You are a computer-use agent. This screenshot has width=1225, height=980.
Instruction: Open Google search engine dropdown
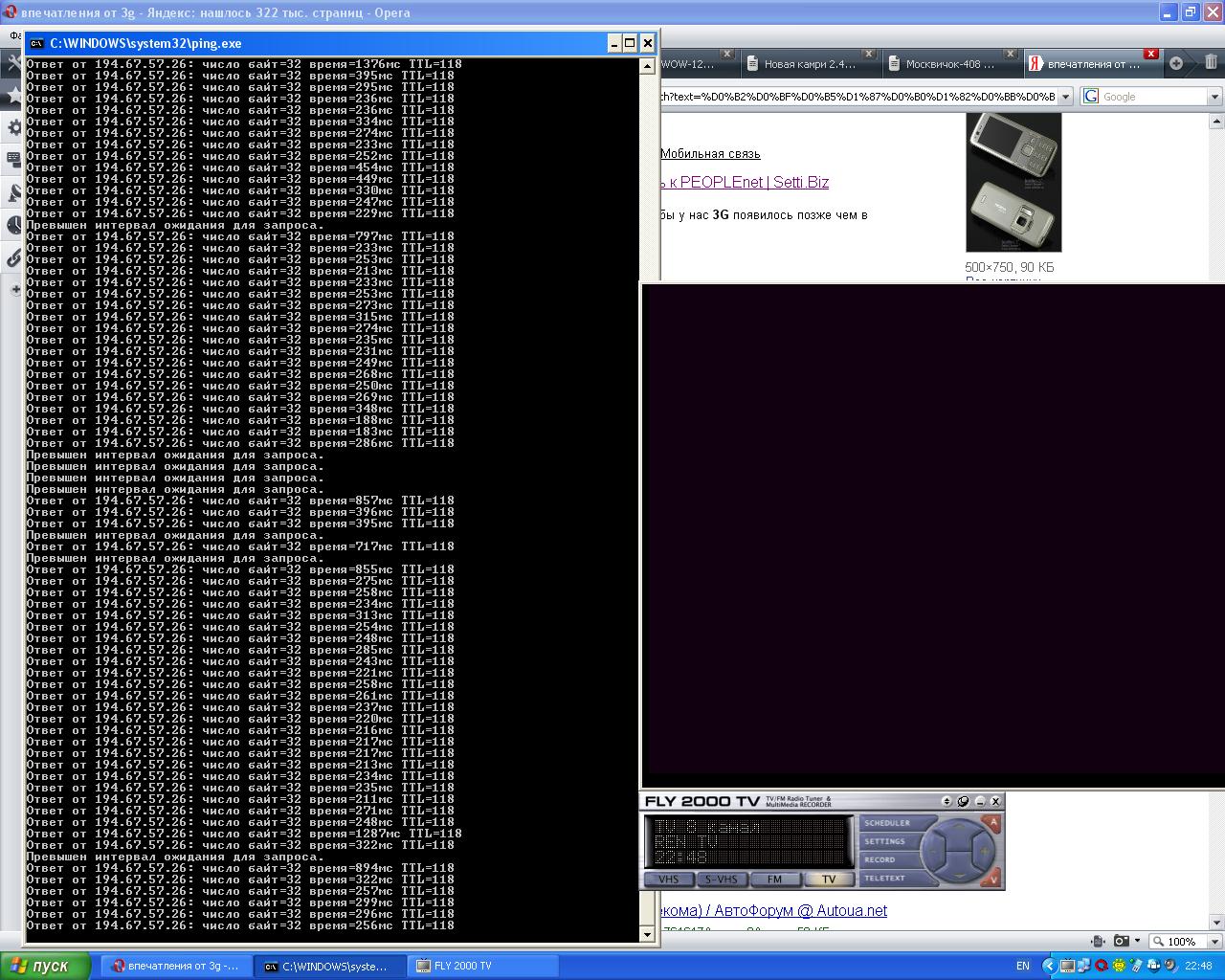point(1214,97)
